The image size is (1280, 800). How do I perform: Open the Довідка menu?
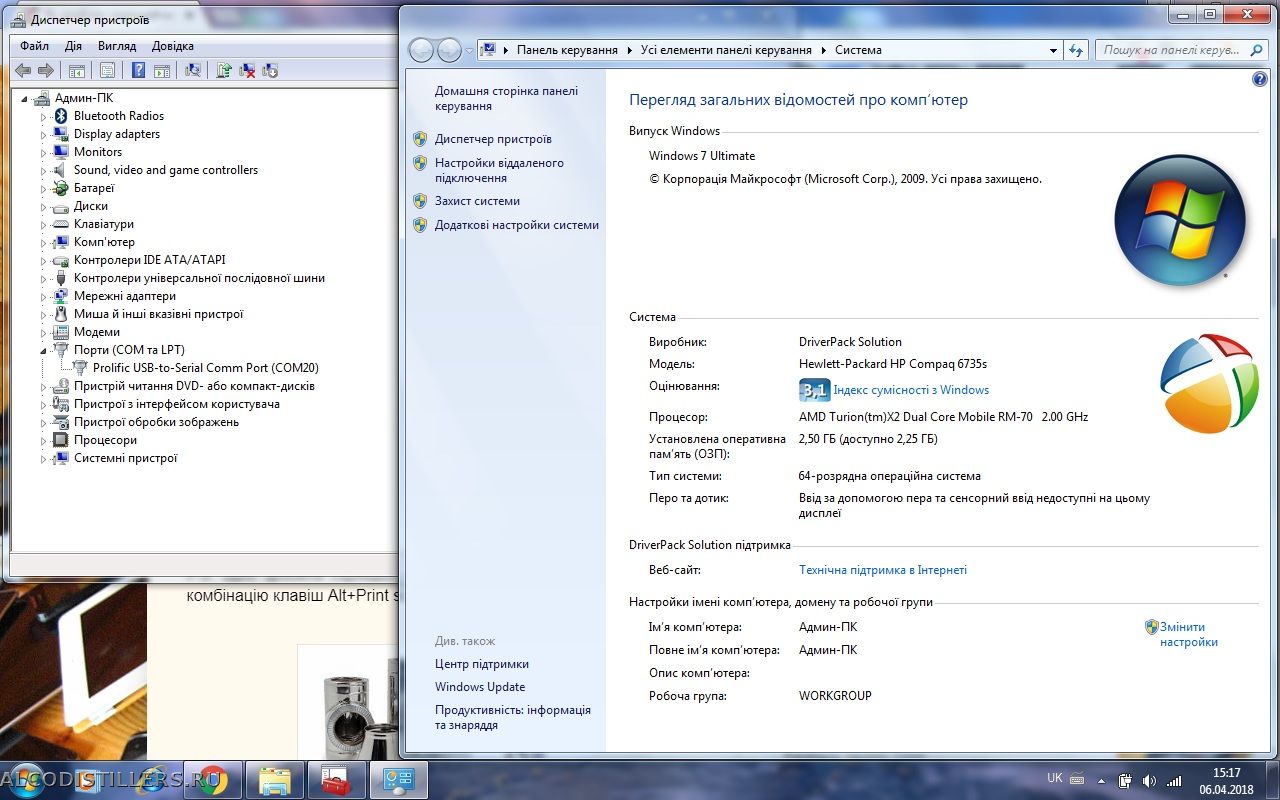pyautogui.click(x=173, y=46)
